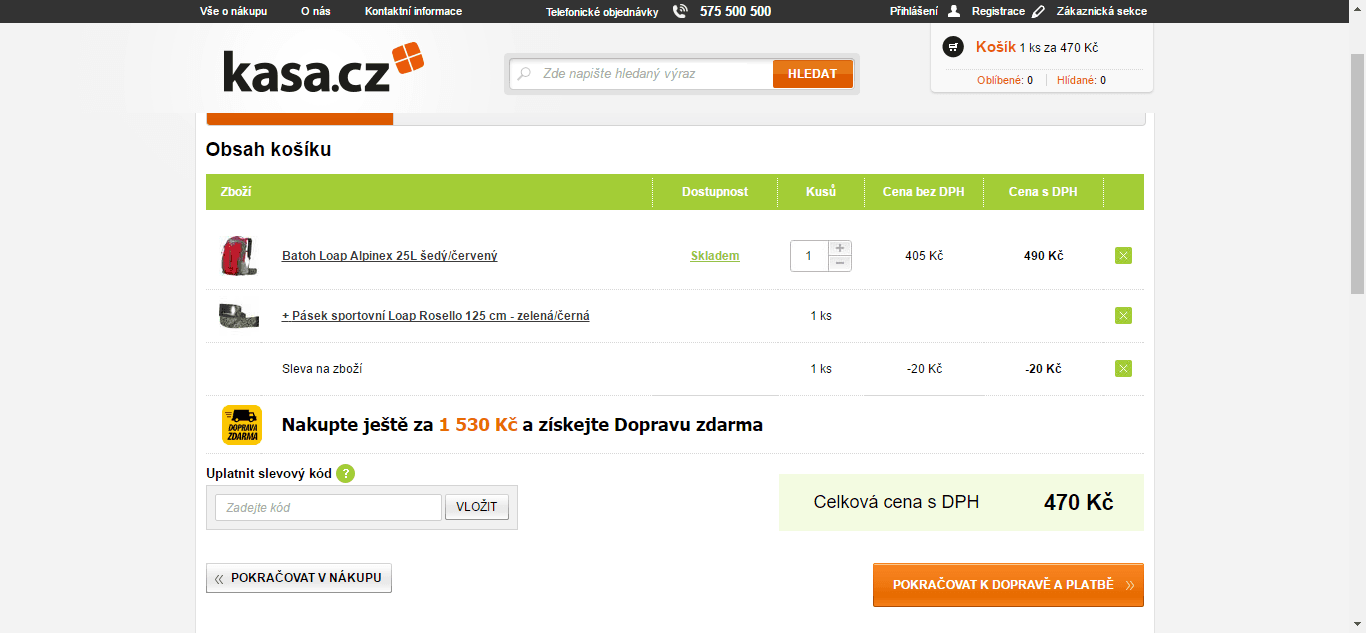
Task: Decrease backpack quantity with minus button
Action: pyautogui.click(x=840, y=263)
